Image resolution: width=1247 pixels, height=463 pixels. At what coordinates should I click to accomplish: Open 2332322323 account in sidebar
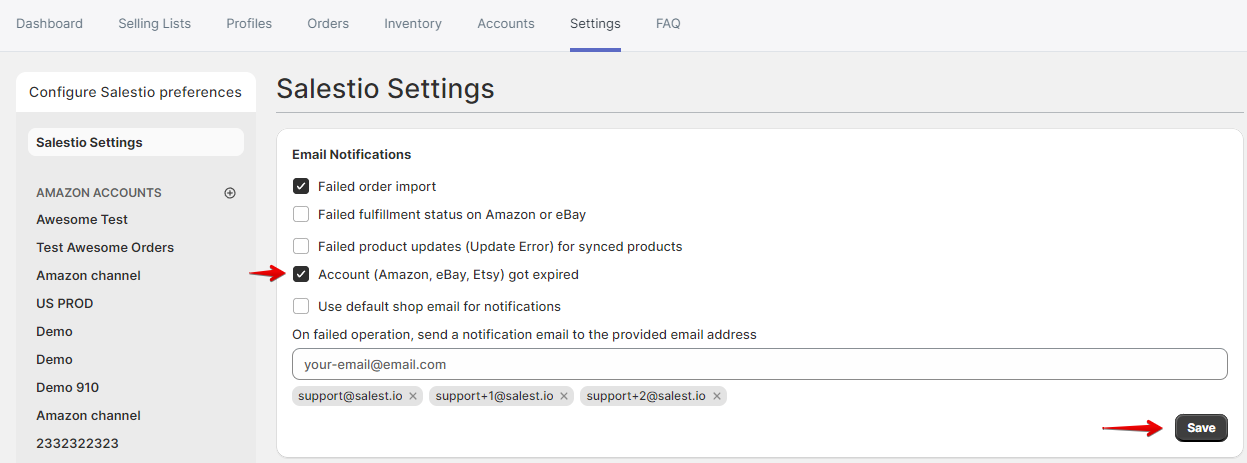point(77,443)
